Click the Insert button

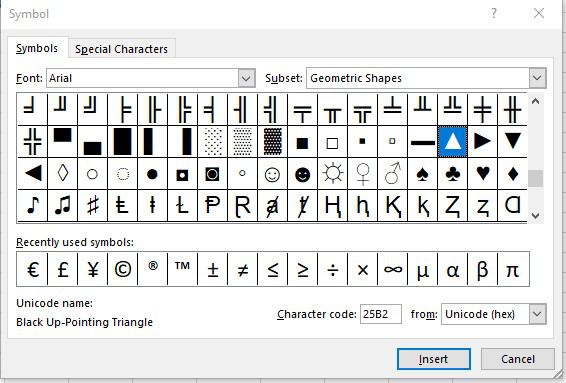coord(434,359)
